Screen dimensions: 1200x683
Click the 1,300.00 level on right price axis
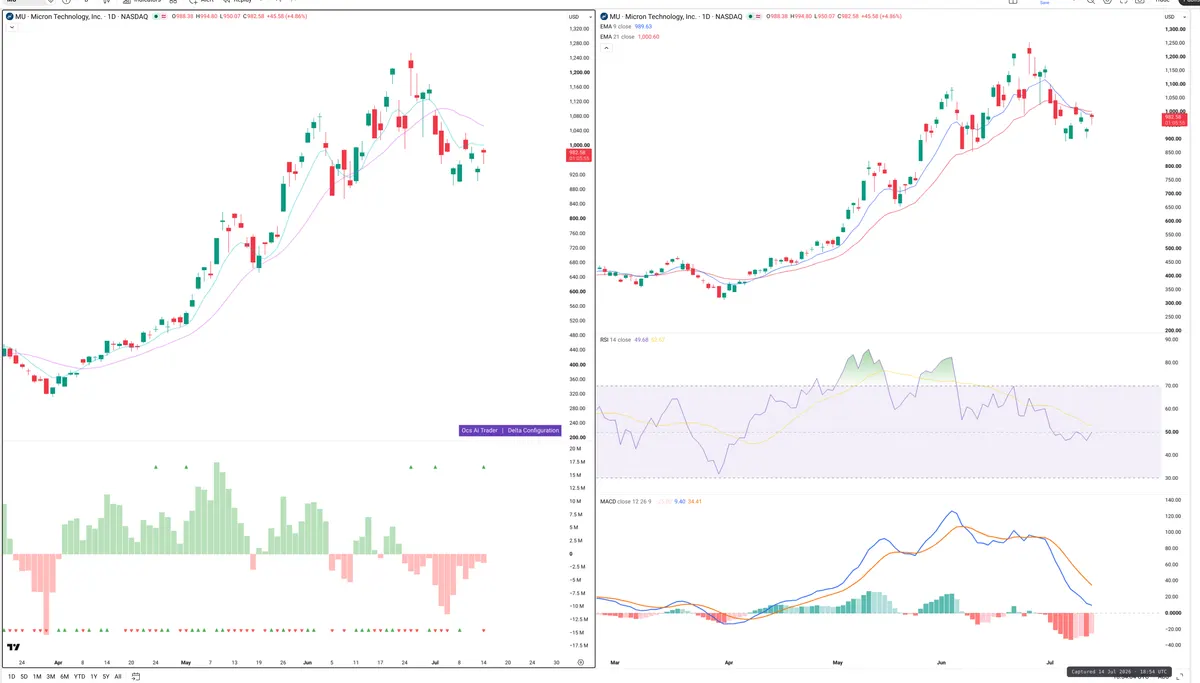pos(1175,29)
